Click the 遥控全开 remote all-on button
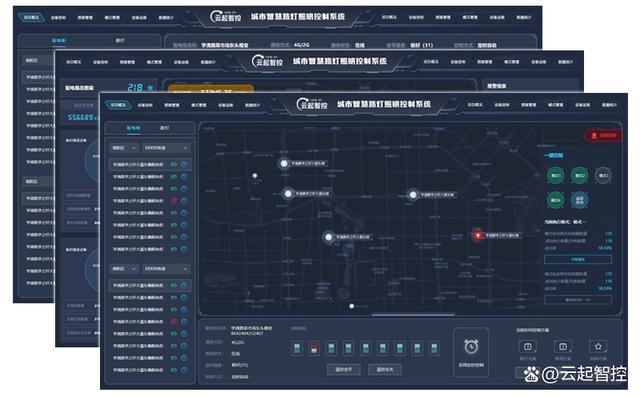Viewport: 640px width, 397px height. tap(344, 369)
